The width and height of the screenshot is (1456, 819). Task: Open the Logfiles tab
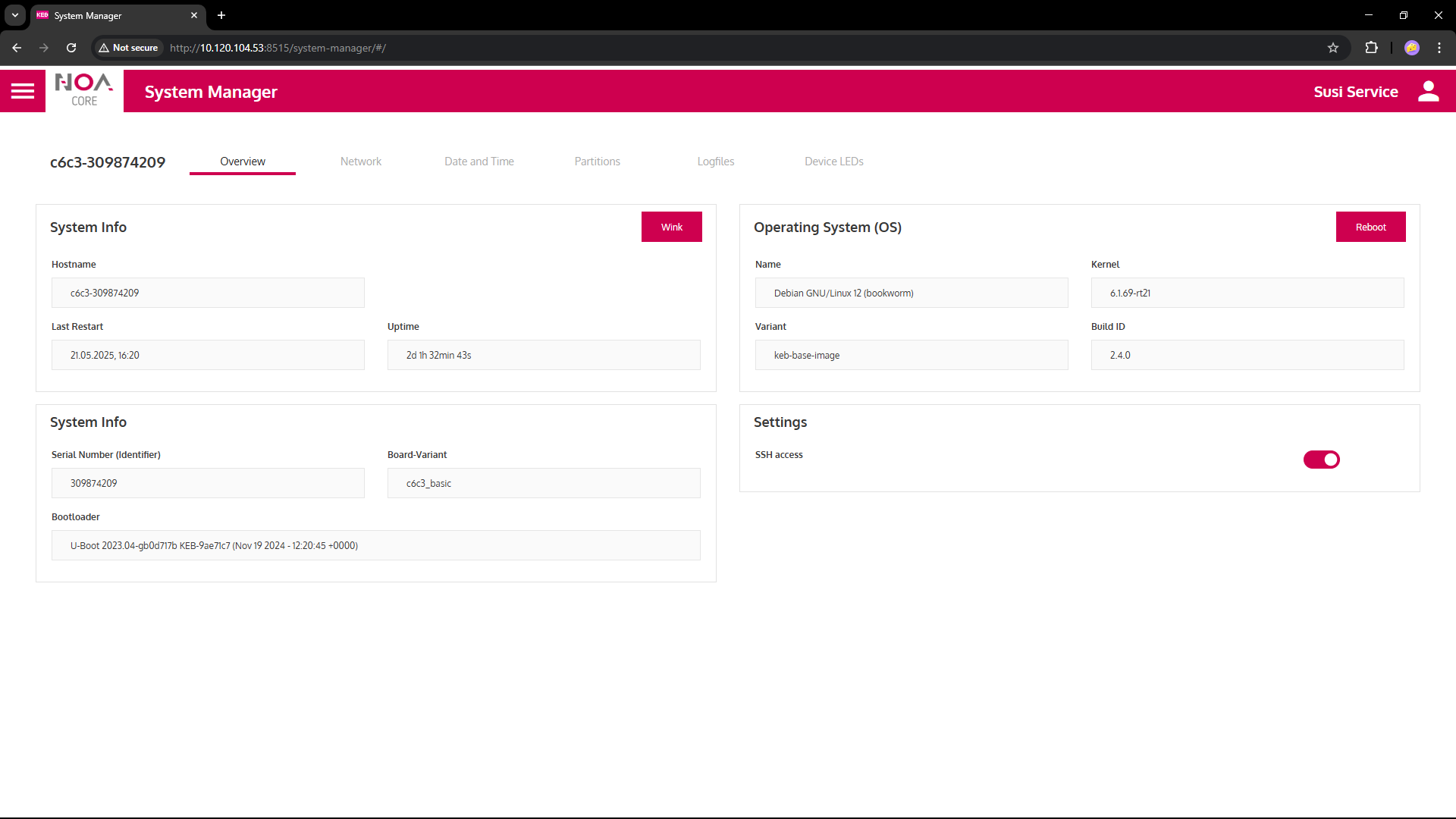coord(715,162)
